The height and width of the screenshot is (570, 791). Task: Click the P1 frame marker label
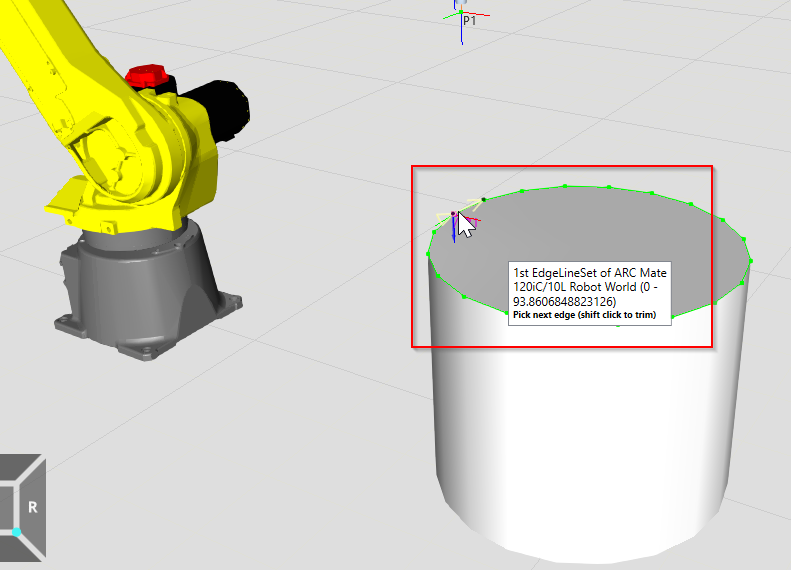coord(469,21)
